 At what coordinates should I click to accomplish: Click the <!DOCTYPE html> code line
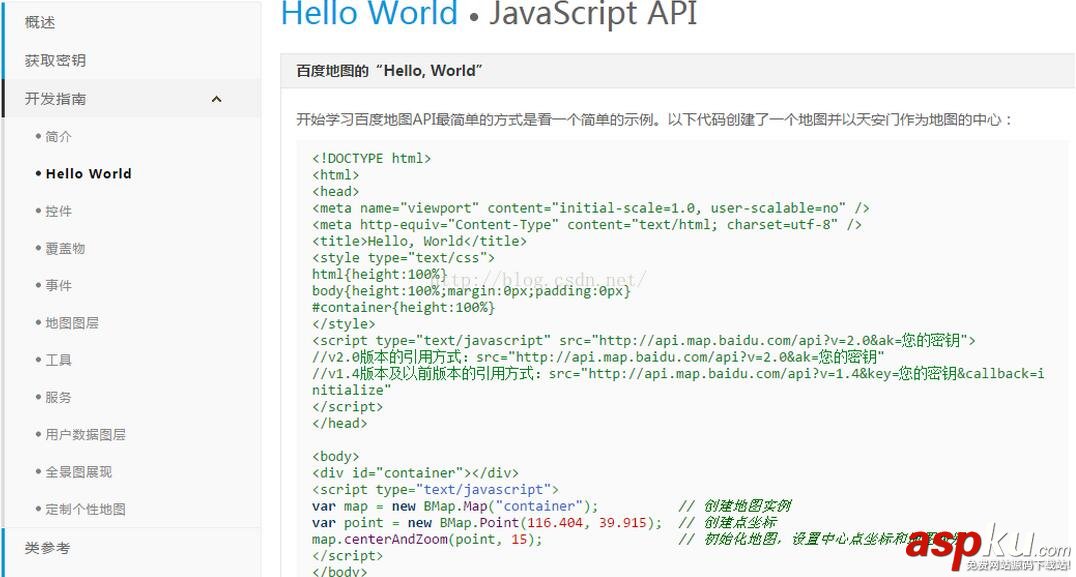pyautogui.click(x=371, y=158)
